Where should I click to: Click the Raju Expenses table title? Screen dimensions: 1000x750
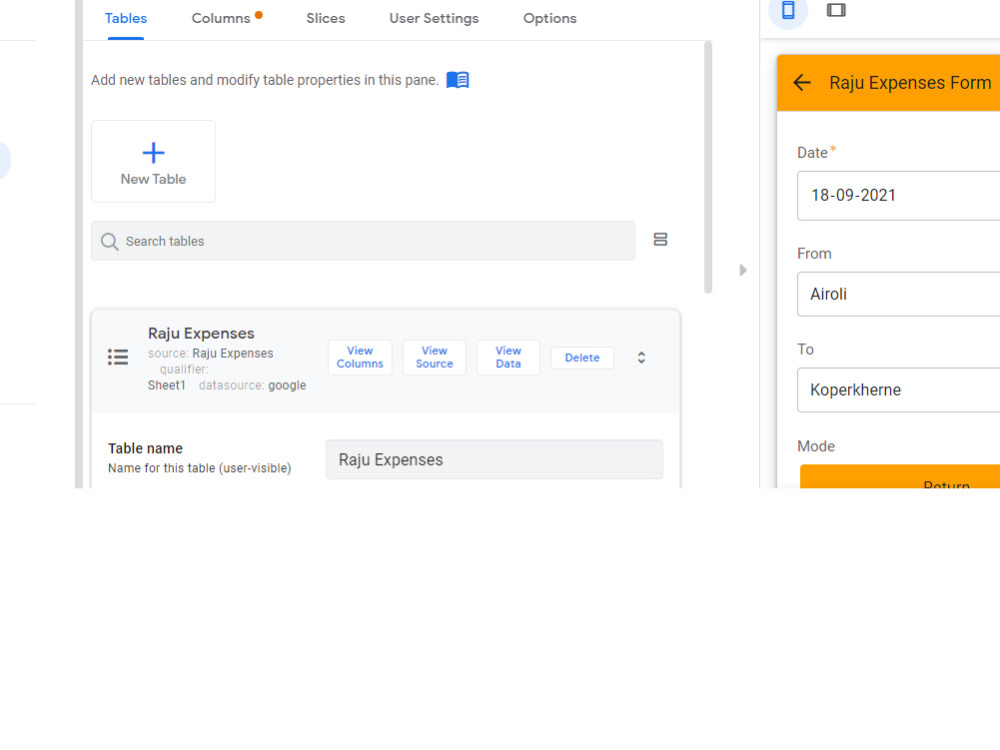tap(201, 333)
